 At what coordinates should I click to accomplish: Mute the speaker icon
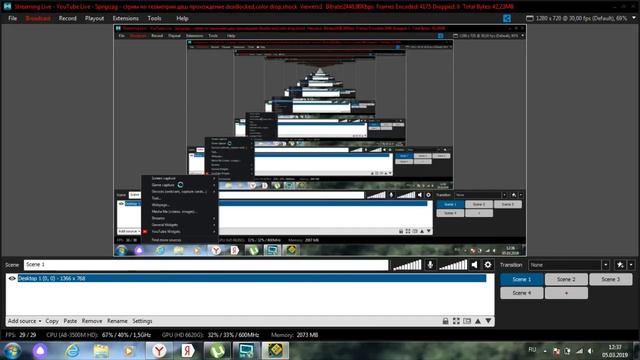click(x=474, y=265)
